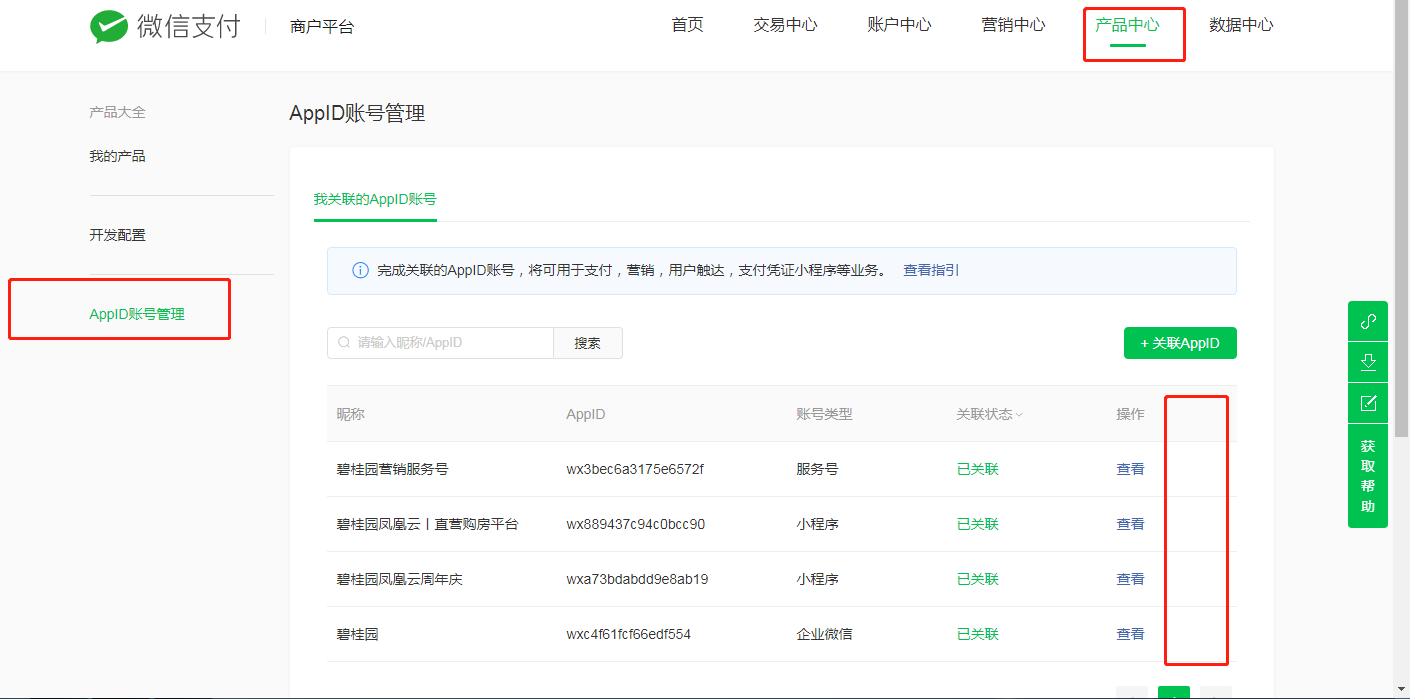The height and width of the screenshot is (699, 1410).
Task: Focus the 请输入昵称/AppID search field
Action: (440, 343)
